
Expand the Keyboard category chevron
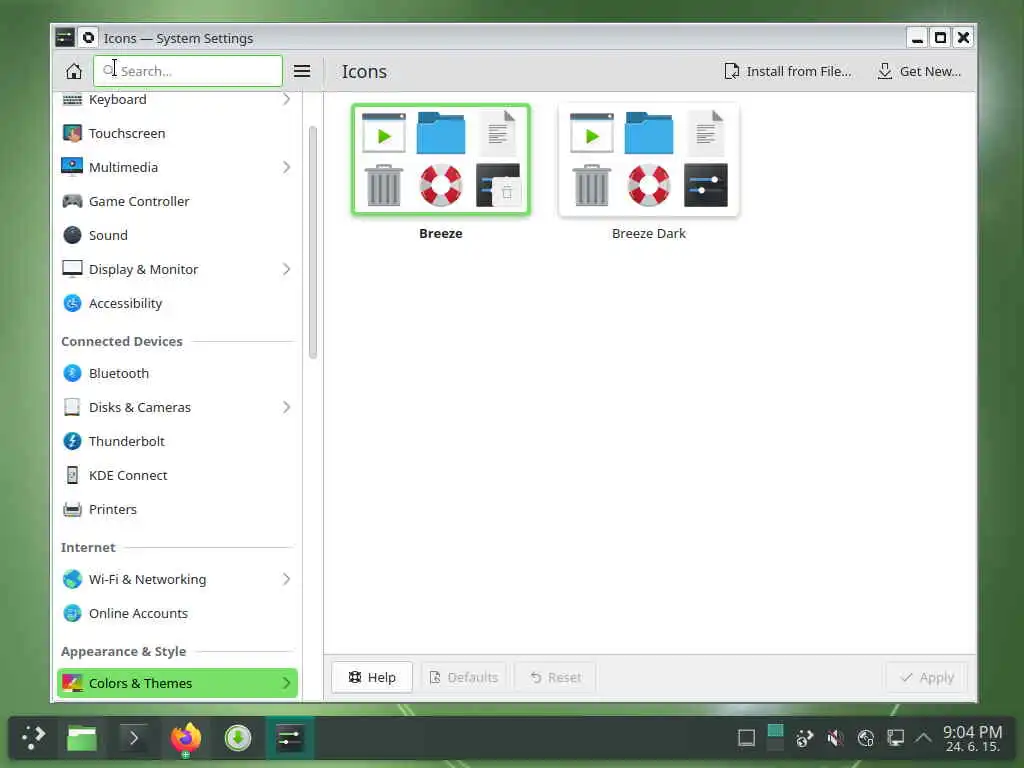point(286,99)
